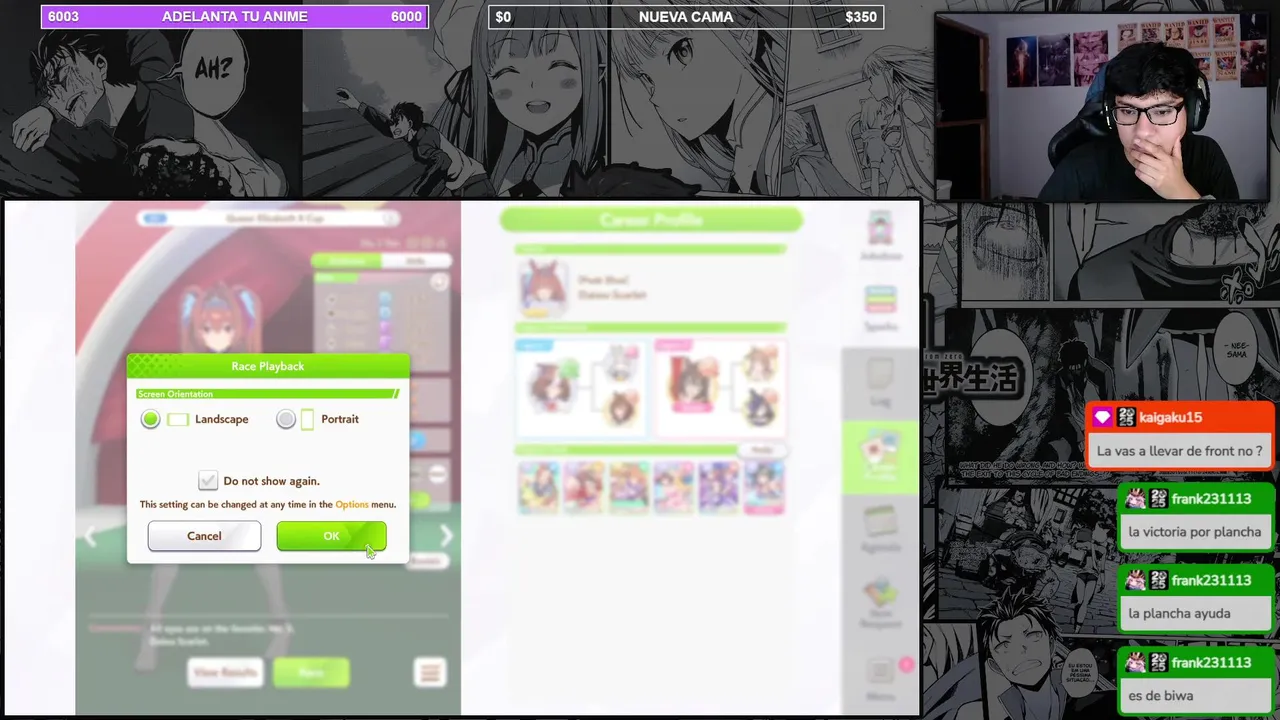Open the Menu sidebar icon with red badge

tap(881, 678)
